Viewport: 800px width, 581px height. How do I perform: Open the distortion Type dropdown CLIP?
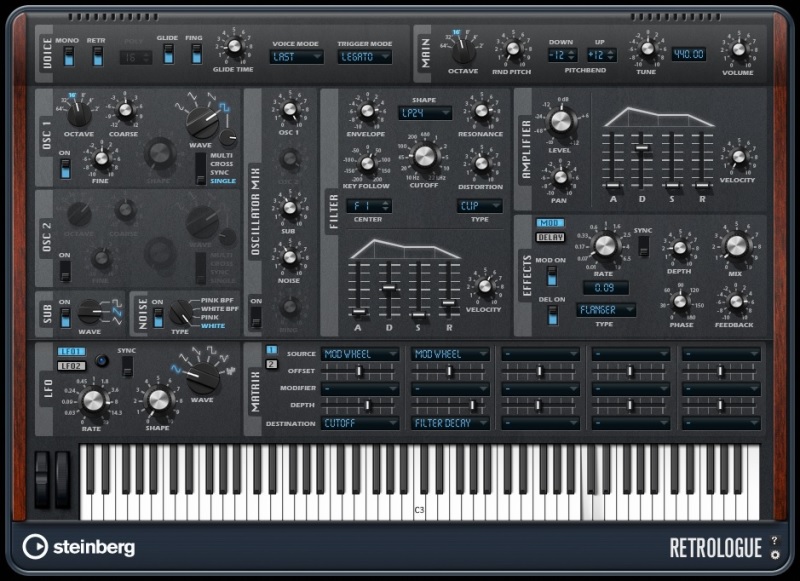pyautogui.click(x=479, y=206)
